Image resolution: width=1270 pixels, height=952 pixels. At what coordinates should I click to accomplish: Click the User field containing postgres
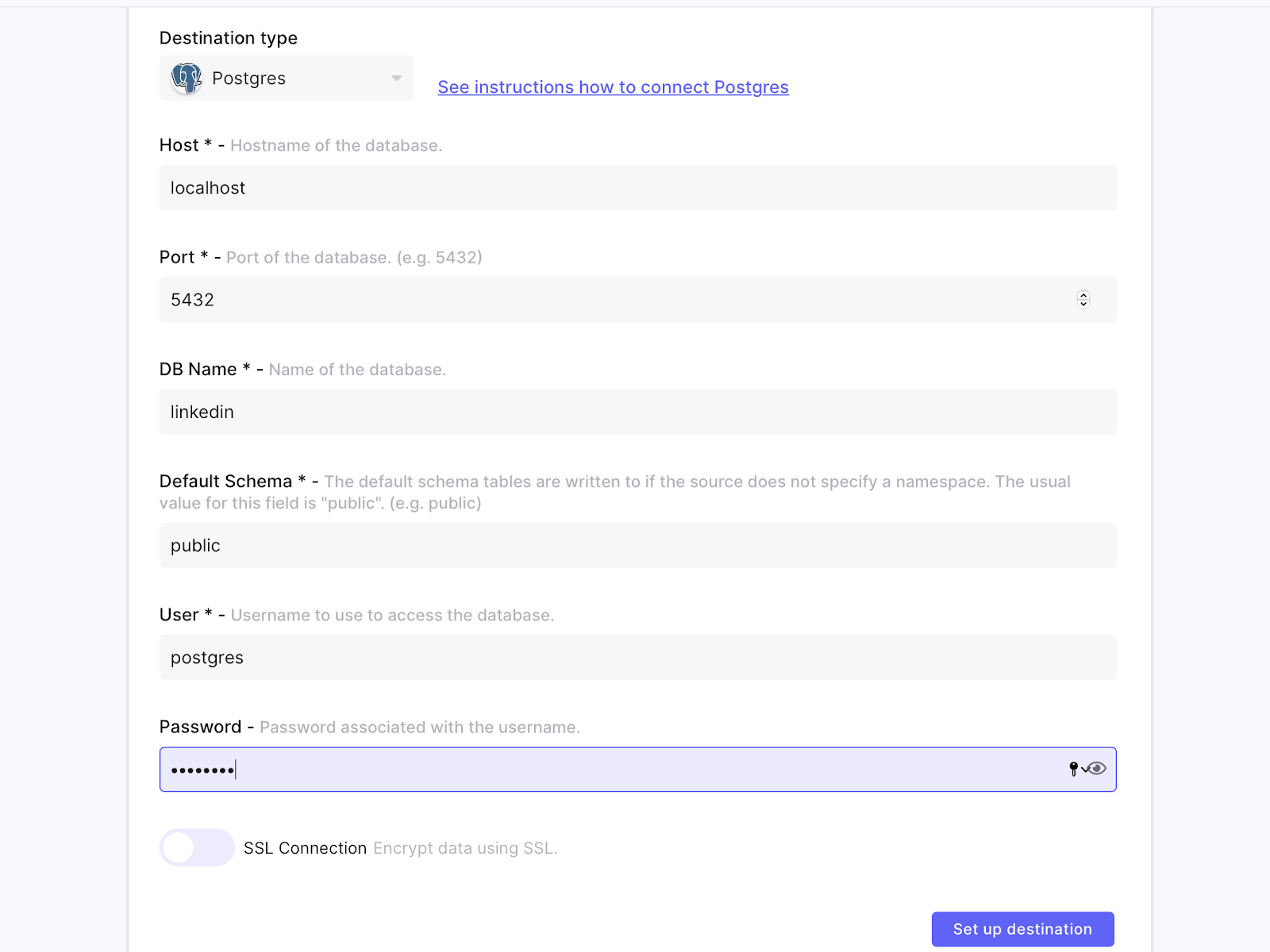click(x=635, y=657)
